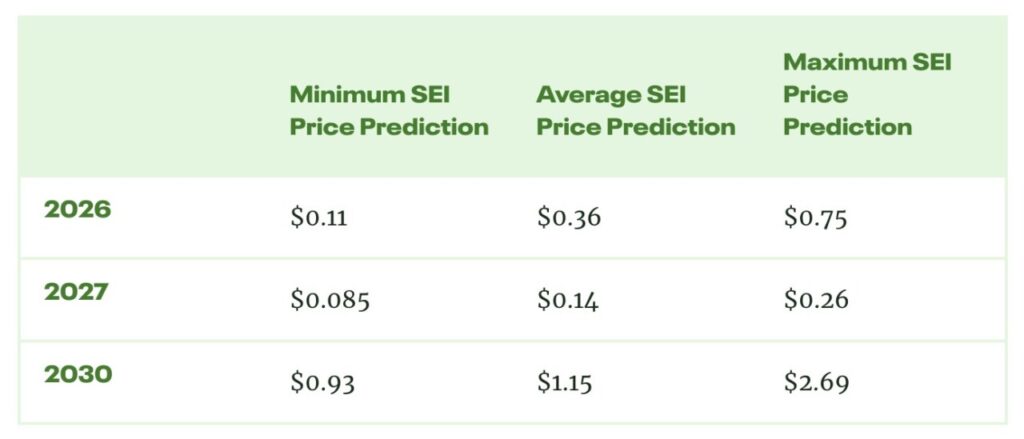
Task: Select the 2030 row label
Action: (x=78, y=375)
